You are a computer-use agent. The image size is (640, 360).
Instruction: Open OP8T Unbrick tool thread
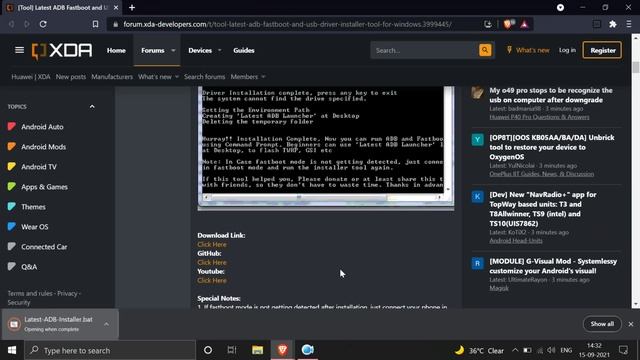click(x=552, y=147)
